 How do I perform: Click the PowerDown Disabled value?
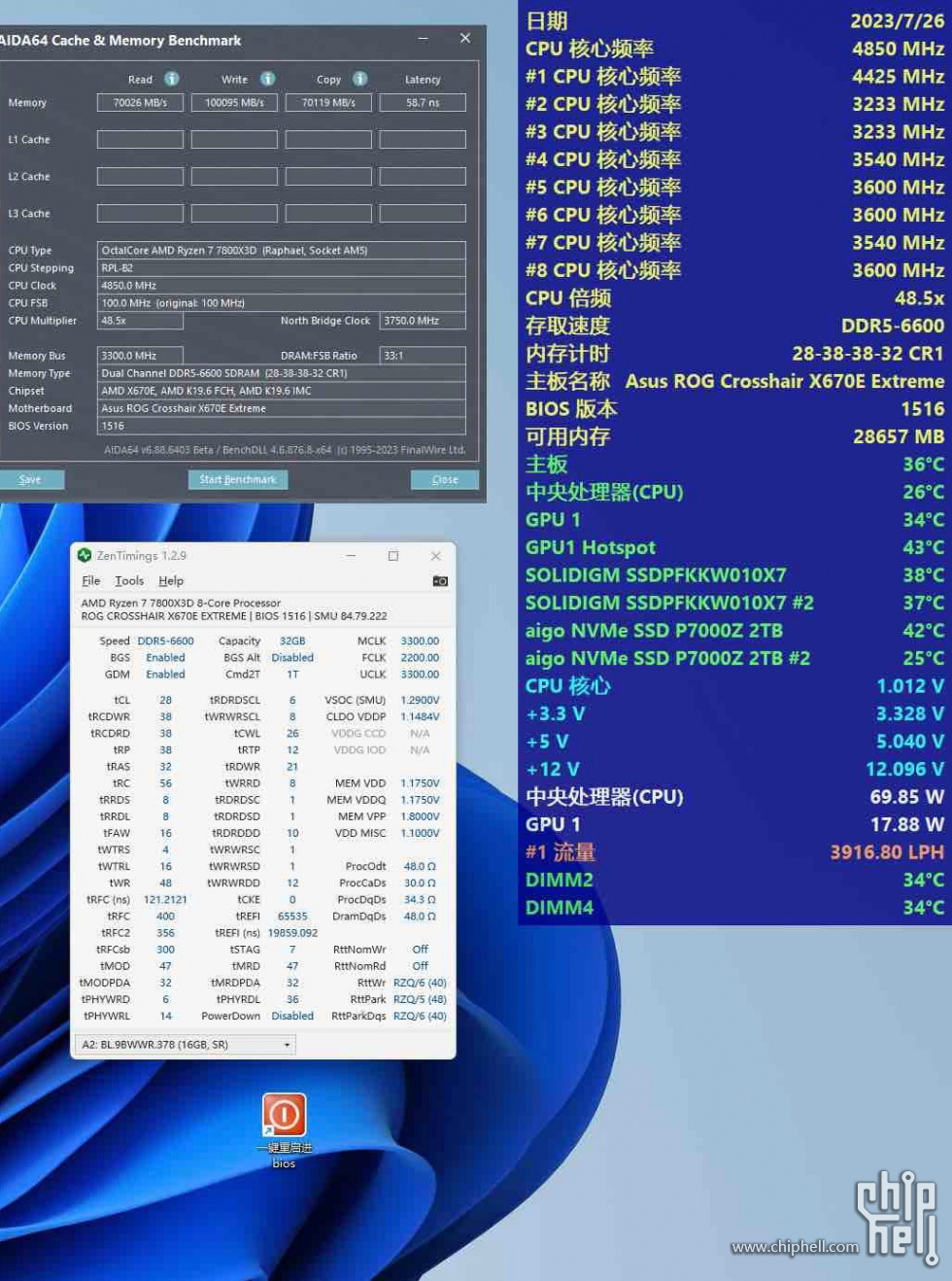click(292, 1017)
